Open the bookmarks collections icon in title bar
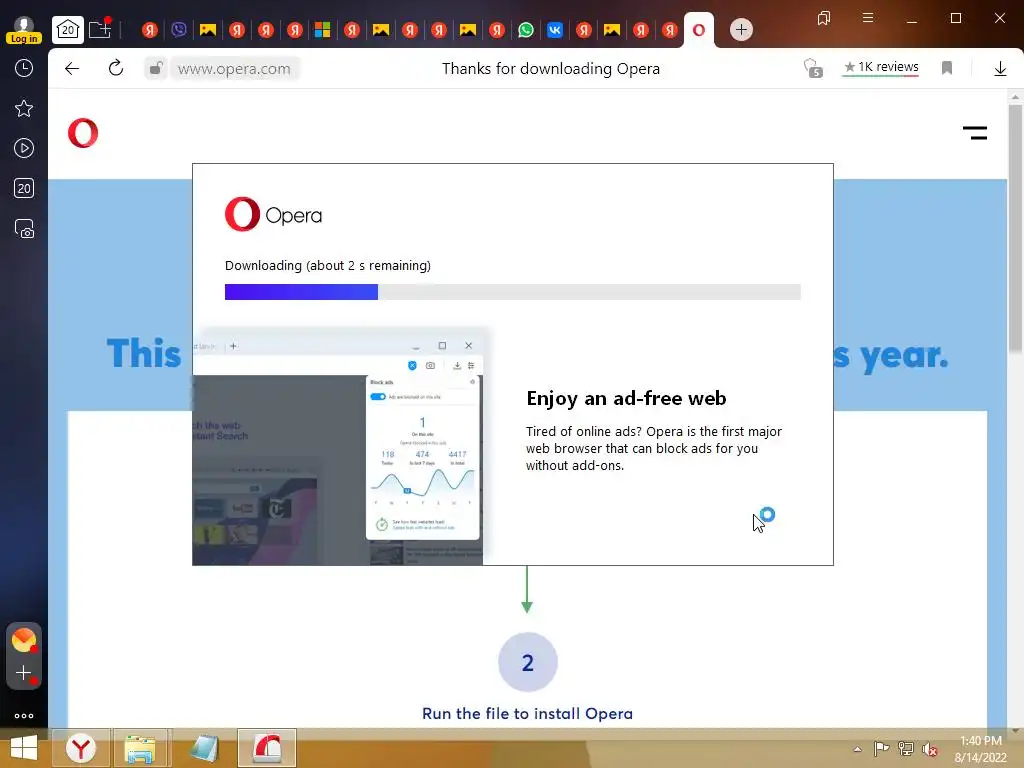 pos(824,18)
